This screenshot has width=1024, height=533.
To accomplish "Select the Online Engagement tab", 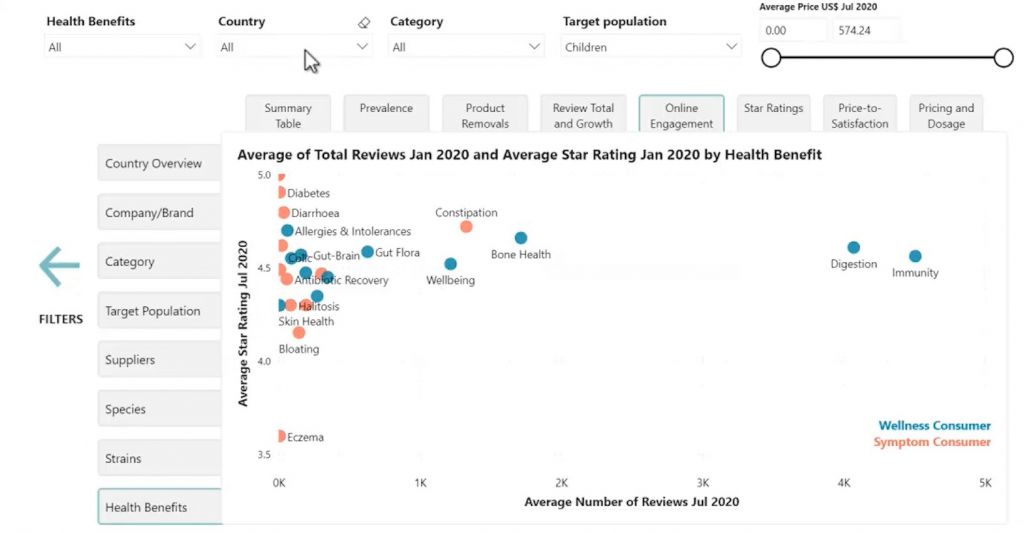I will 681,115.
